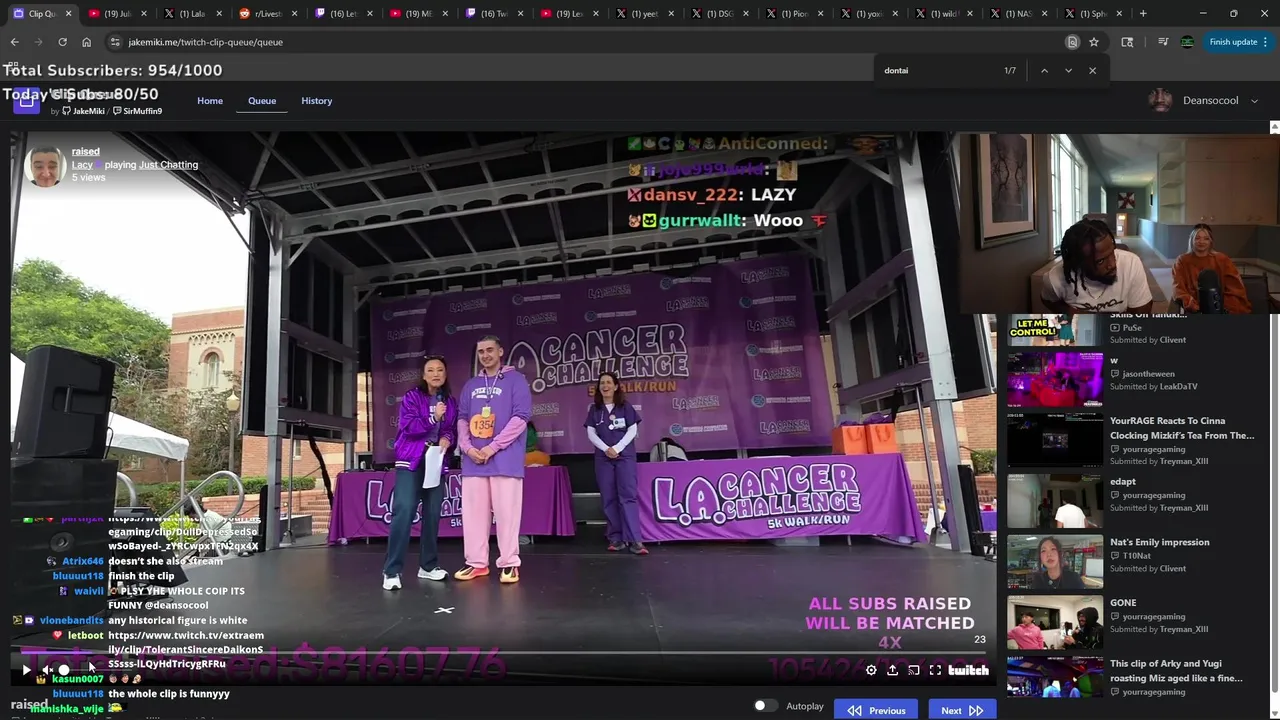This screenshot has height=720, width=1280.
Task: Click the Deansocool profile avatar
Action: point(1160,100)
